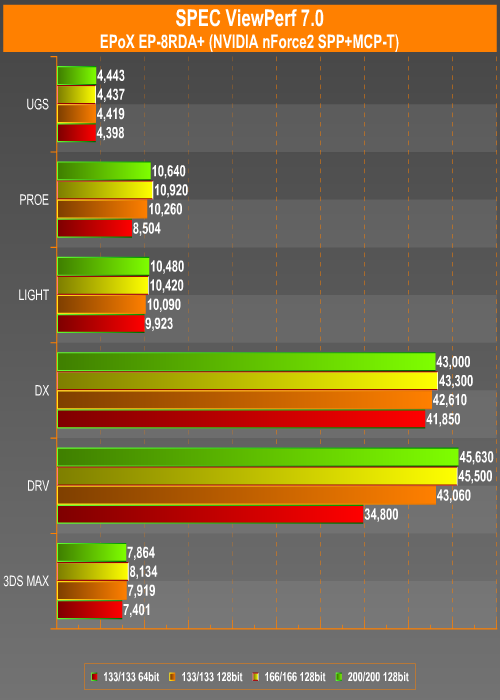The width and height of the screenshot is (500, 700).
Task: Click the 8,504 data value label
Action: [147, 229]
